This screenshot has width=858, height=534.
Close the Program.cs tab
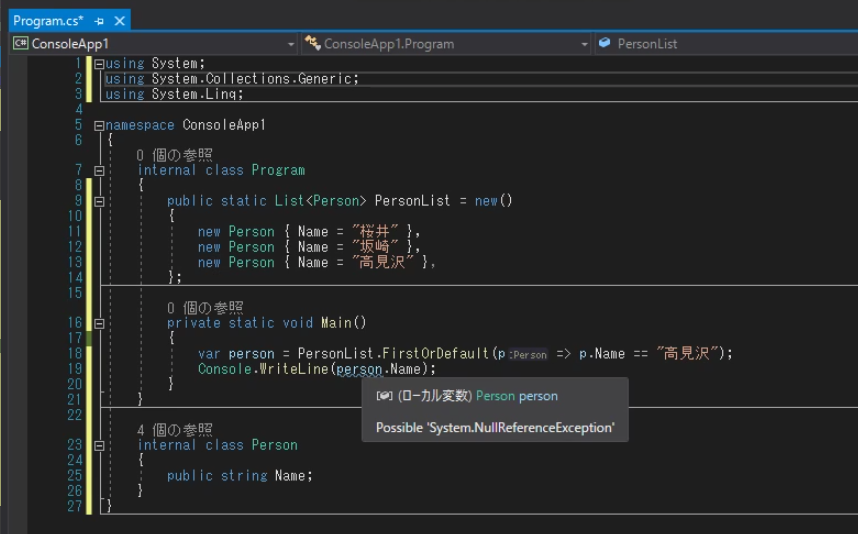click(119, 21)
